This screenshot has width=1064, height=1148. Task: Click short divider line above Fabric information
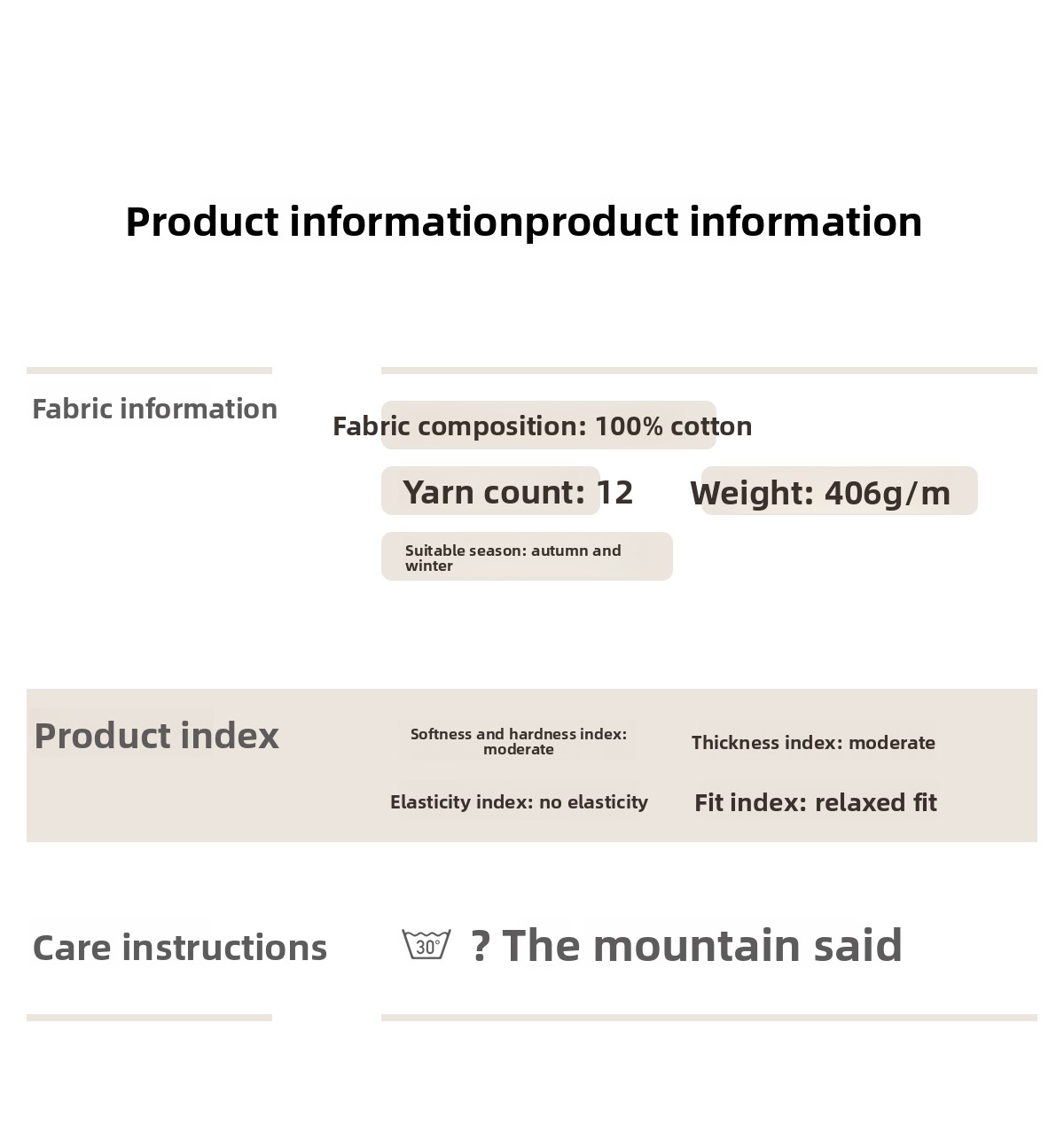pyautogui.click(x=149, y=371)
